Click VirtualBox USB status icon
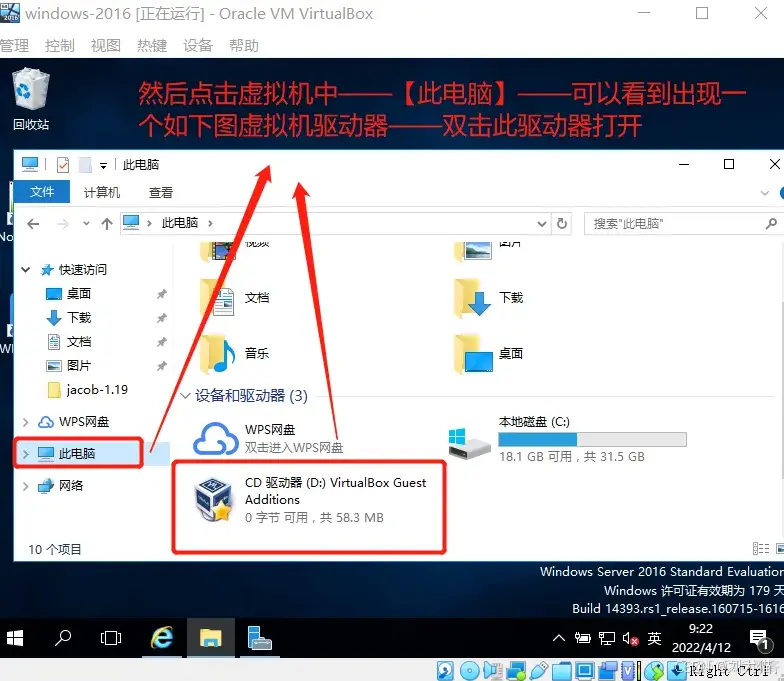784x681 pixels. click(x=539, y=670)
